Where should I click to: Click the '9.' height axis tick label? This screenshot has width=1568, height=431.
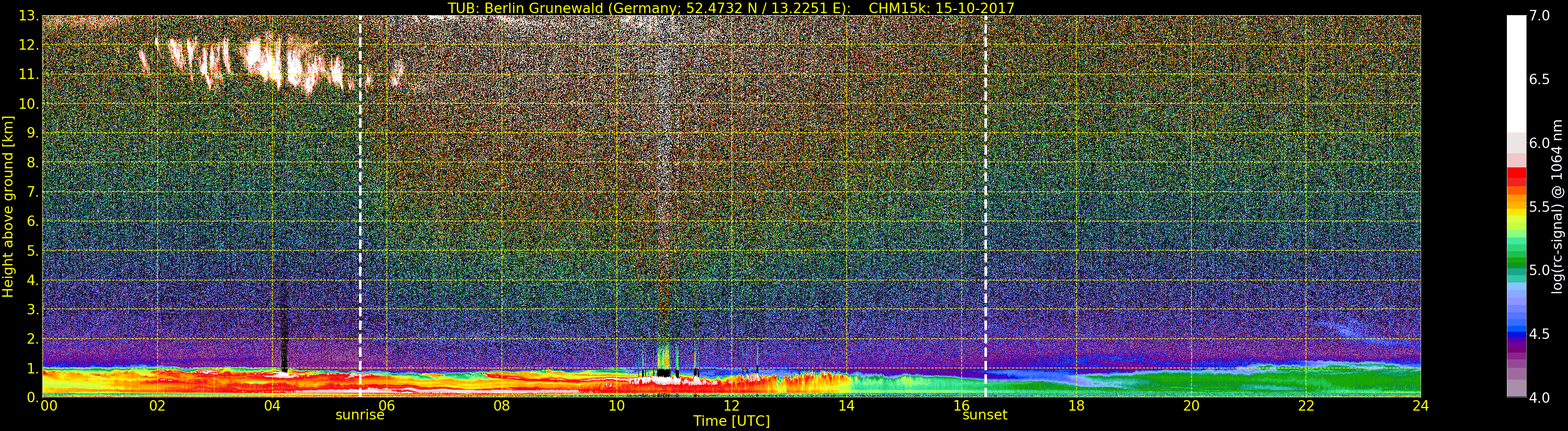33,133
